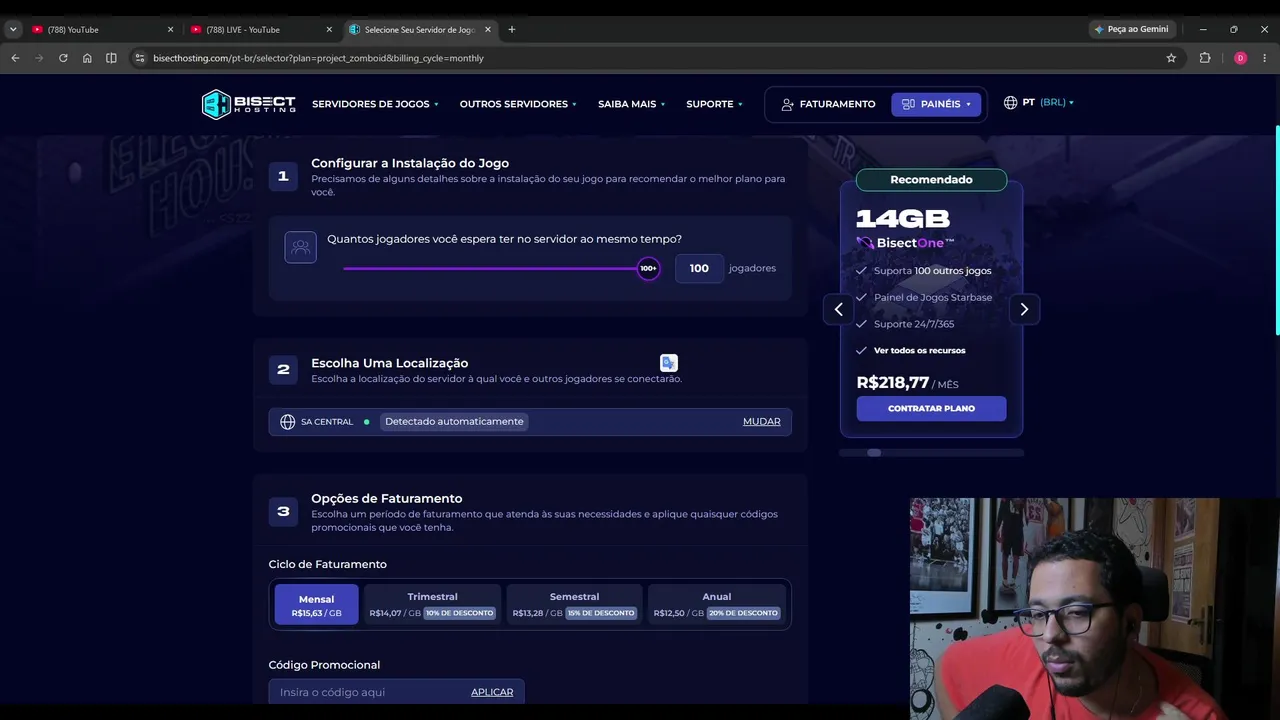Screen dimensions: 1280x720
Task: Expand the Saiba Mais menu
Action: click(631, 104)
